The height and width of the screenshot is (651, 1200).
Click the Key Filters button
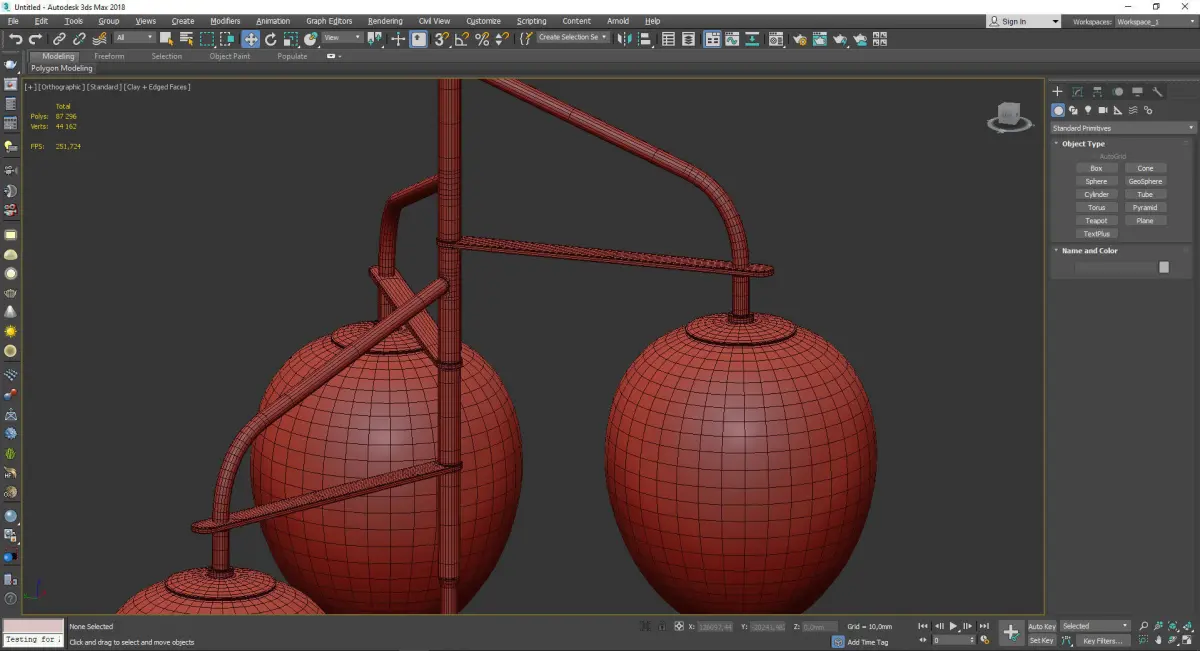[1102, 640]
